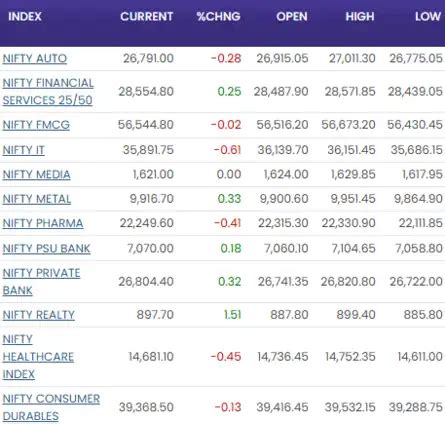Select NIFTY FMCG low value 56,430.45
Viewport: 445px width, 424px height.
tap(415, 125)
